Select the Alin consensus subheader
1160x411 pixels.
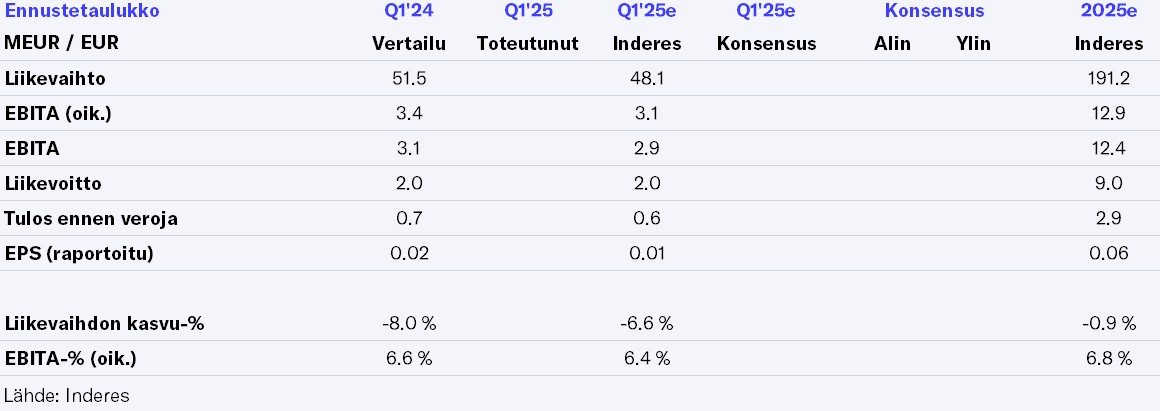892,44
